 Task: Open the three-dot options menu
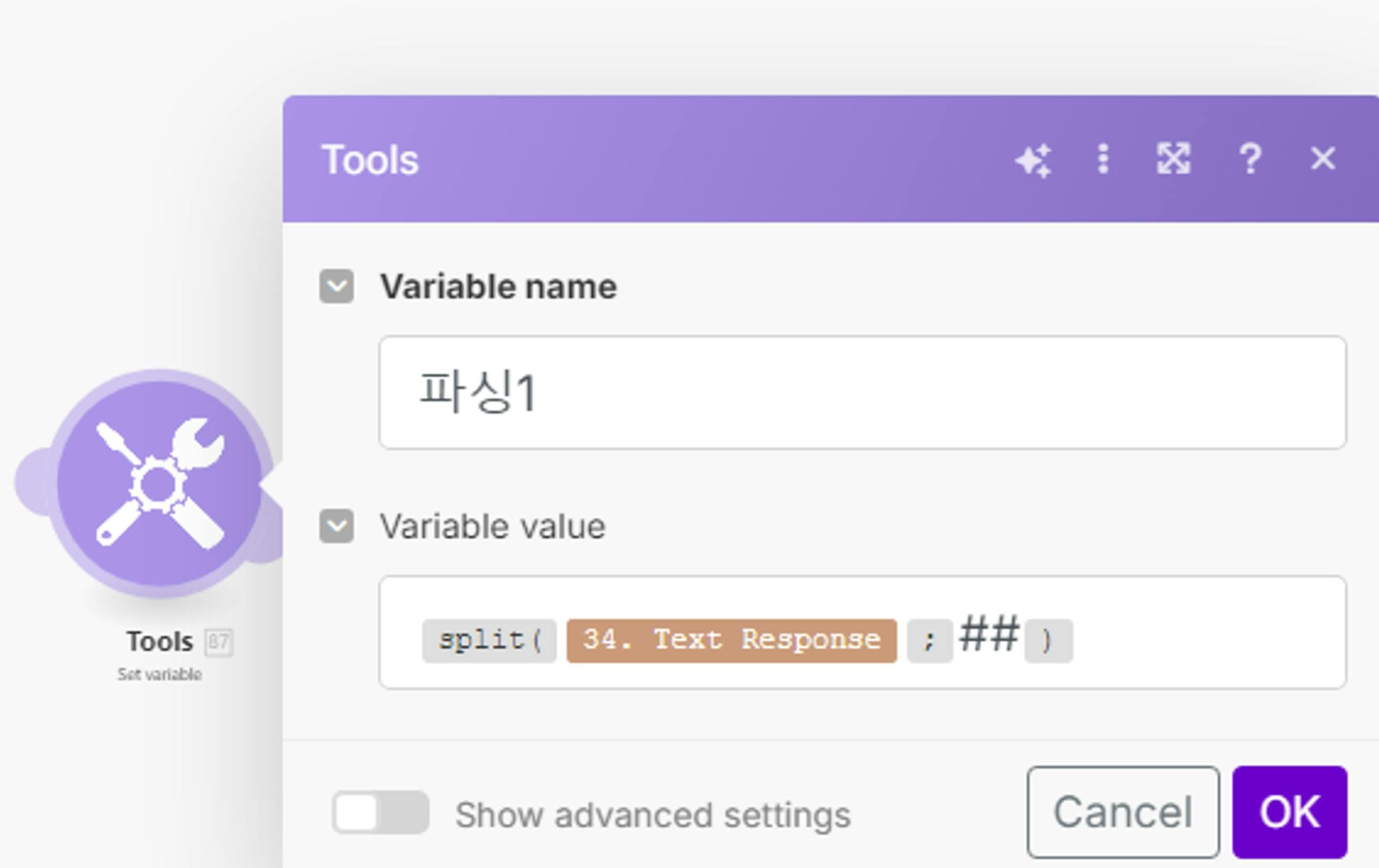pos(1103,159)
